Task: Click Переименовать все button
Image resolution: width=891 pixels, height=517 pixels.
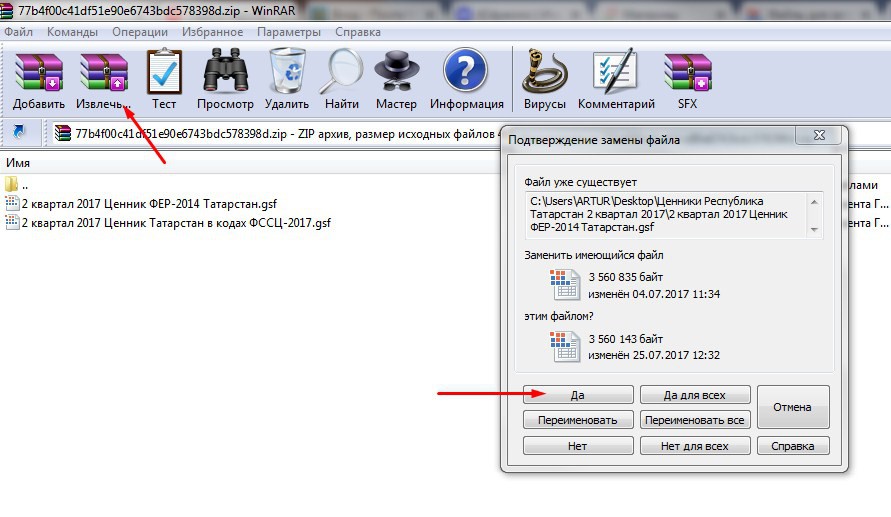Action: [x=695, y=420]
